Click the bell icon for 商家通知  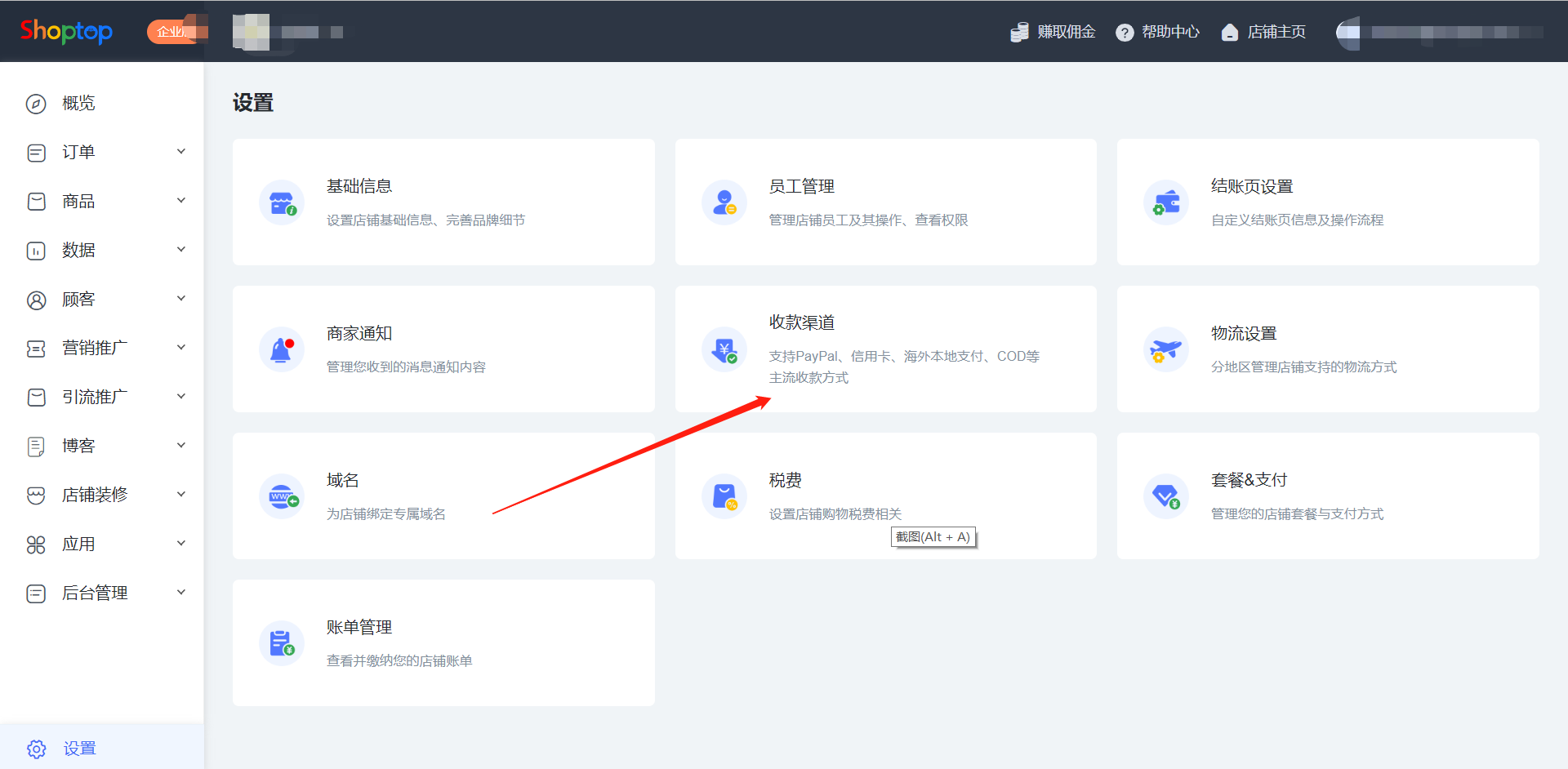point(282,349)
